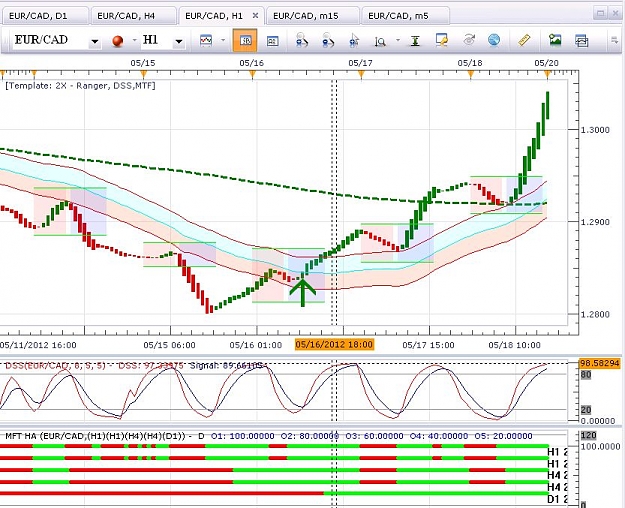This screenshot has width=625, height=508.
Task: Click the green picture snapshot icon
Action: (x=555, y=40)
